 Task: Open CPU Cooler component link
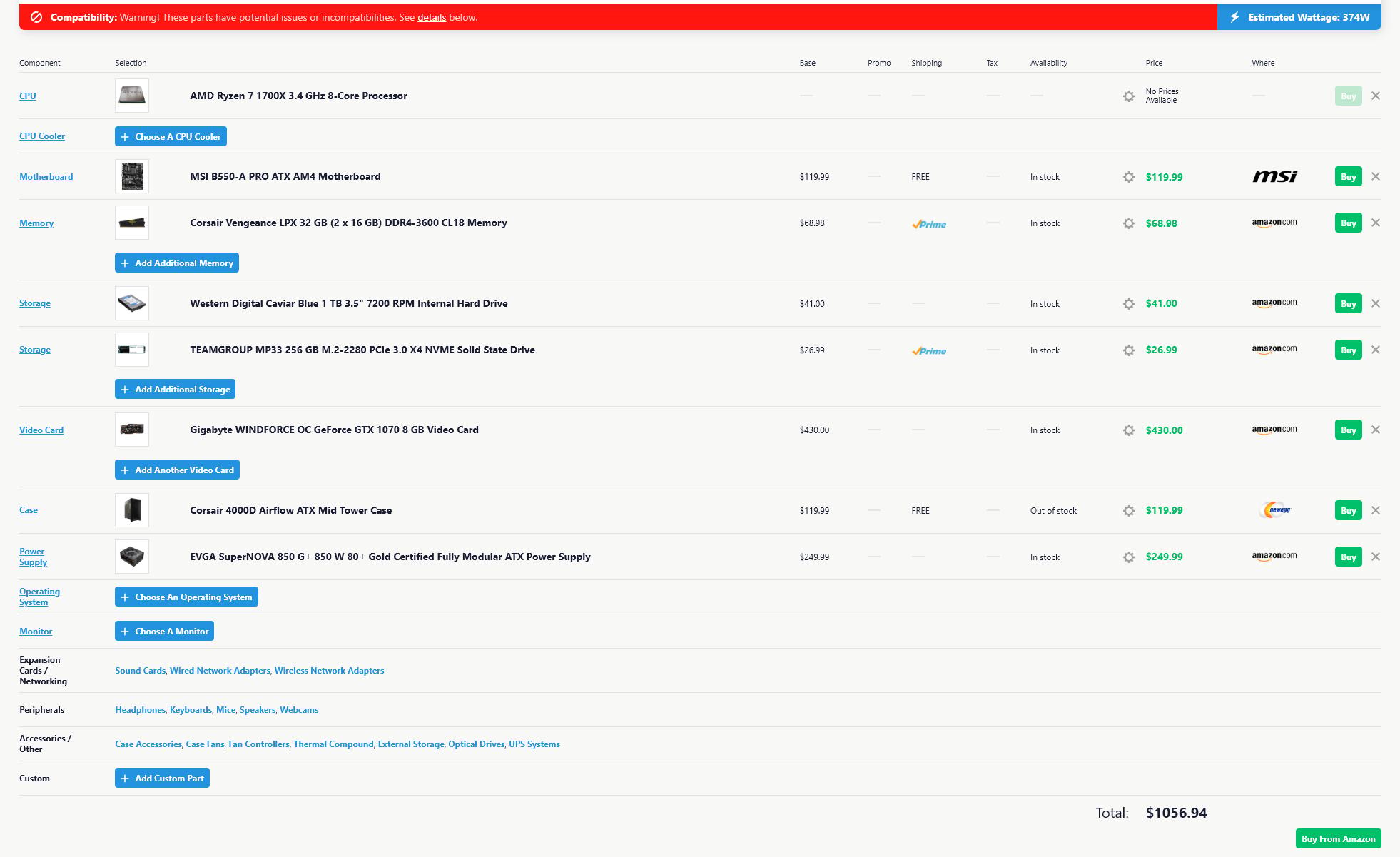coord(42,136)
